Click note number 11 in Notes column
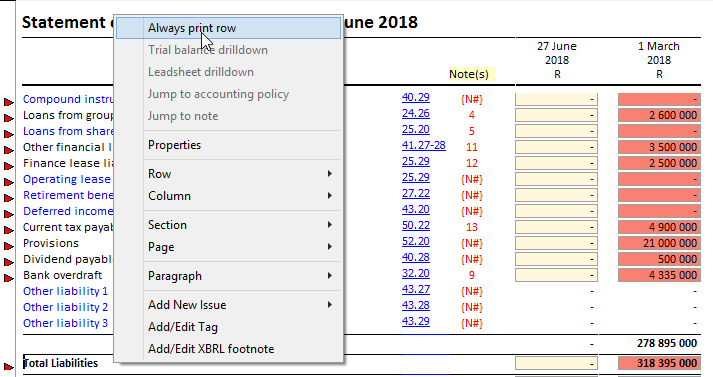Screen dimensions: 713x377 pos(472,147)
